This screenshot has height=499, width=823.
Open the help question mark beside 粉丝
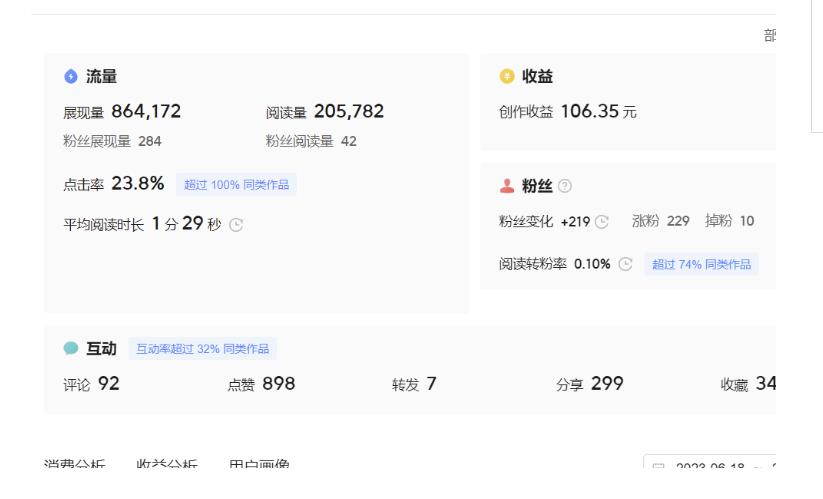565,187
